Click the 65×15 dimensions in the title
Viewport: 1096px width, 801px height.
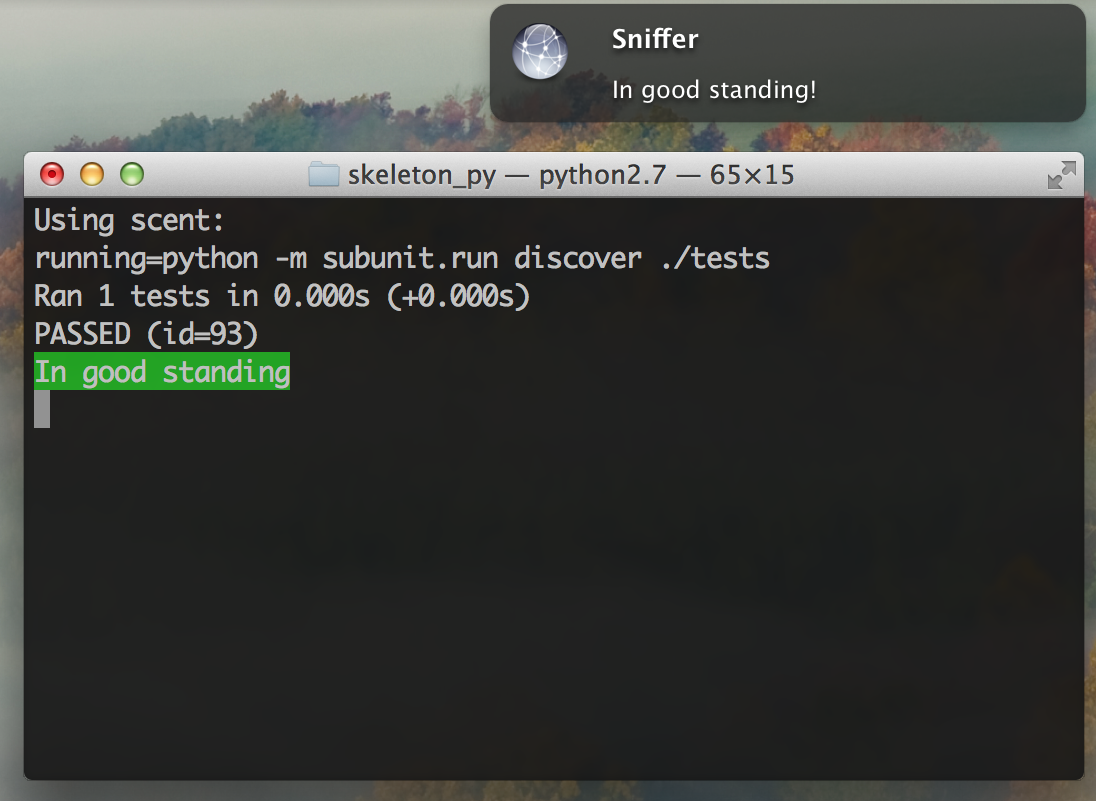(x=752, y=175)
